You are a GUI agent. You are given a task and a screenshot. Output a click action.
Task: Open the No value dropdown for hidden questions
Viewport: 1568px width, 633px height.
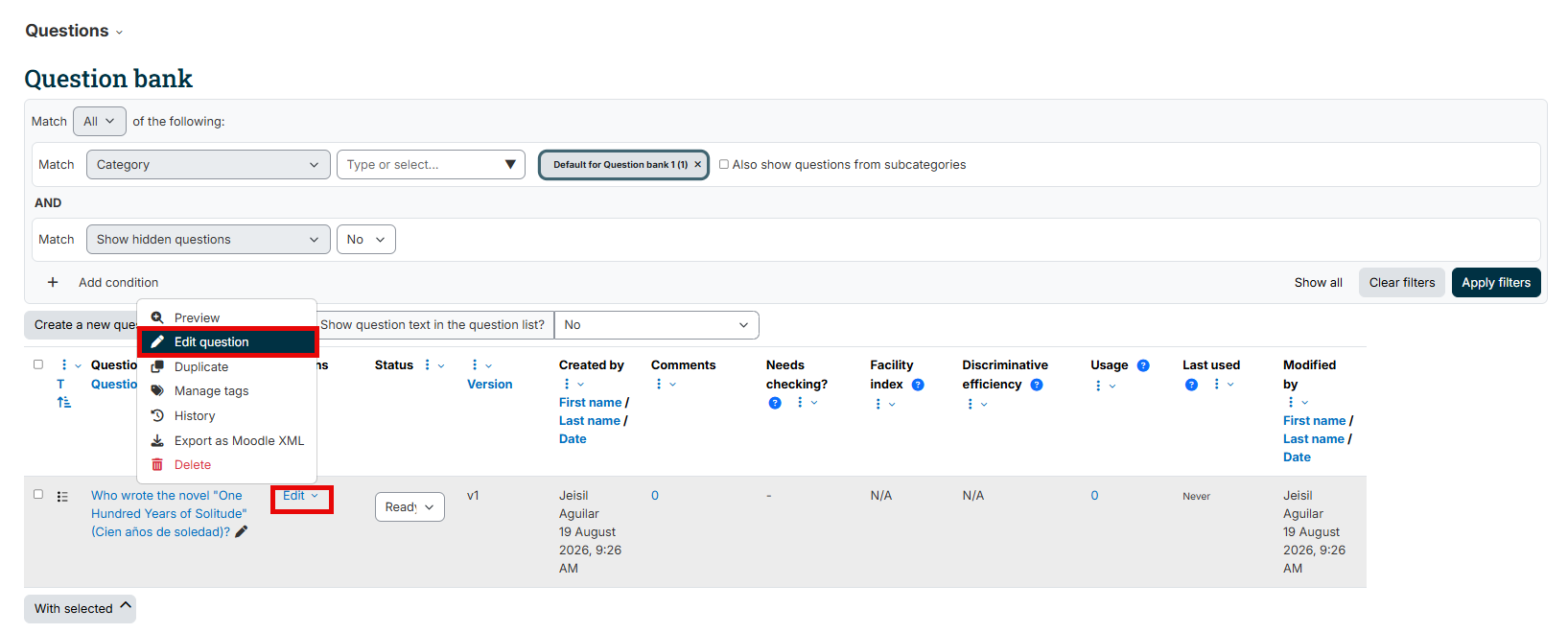click(366, 240)
